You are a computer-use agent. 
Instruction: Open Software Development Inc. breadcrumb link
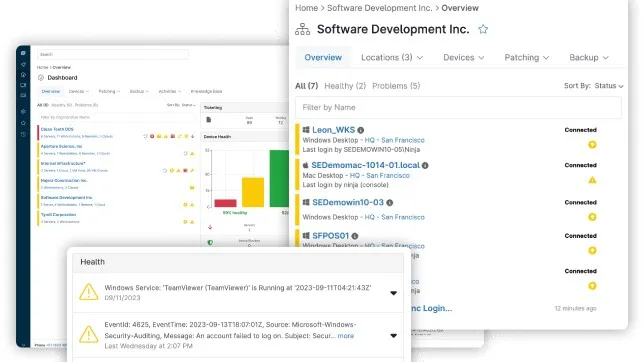pyautogui.click(x=380, y=8)
